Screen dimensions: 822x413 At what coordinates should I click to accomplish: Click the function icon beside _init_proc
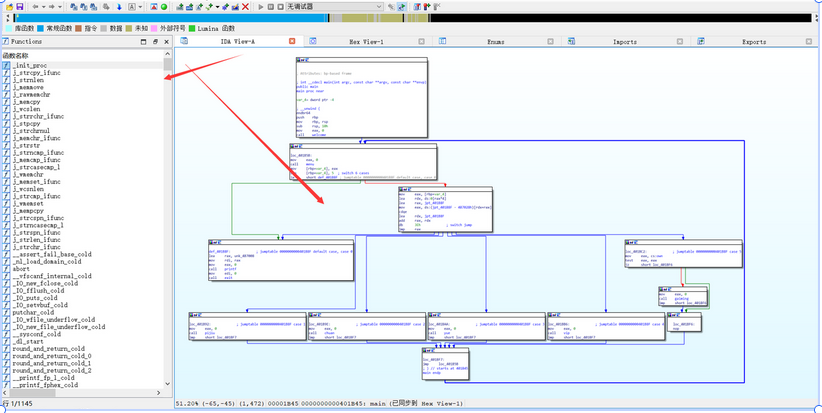[x=6, y=66]
